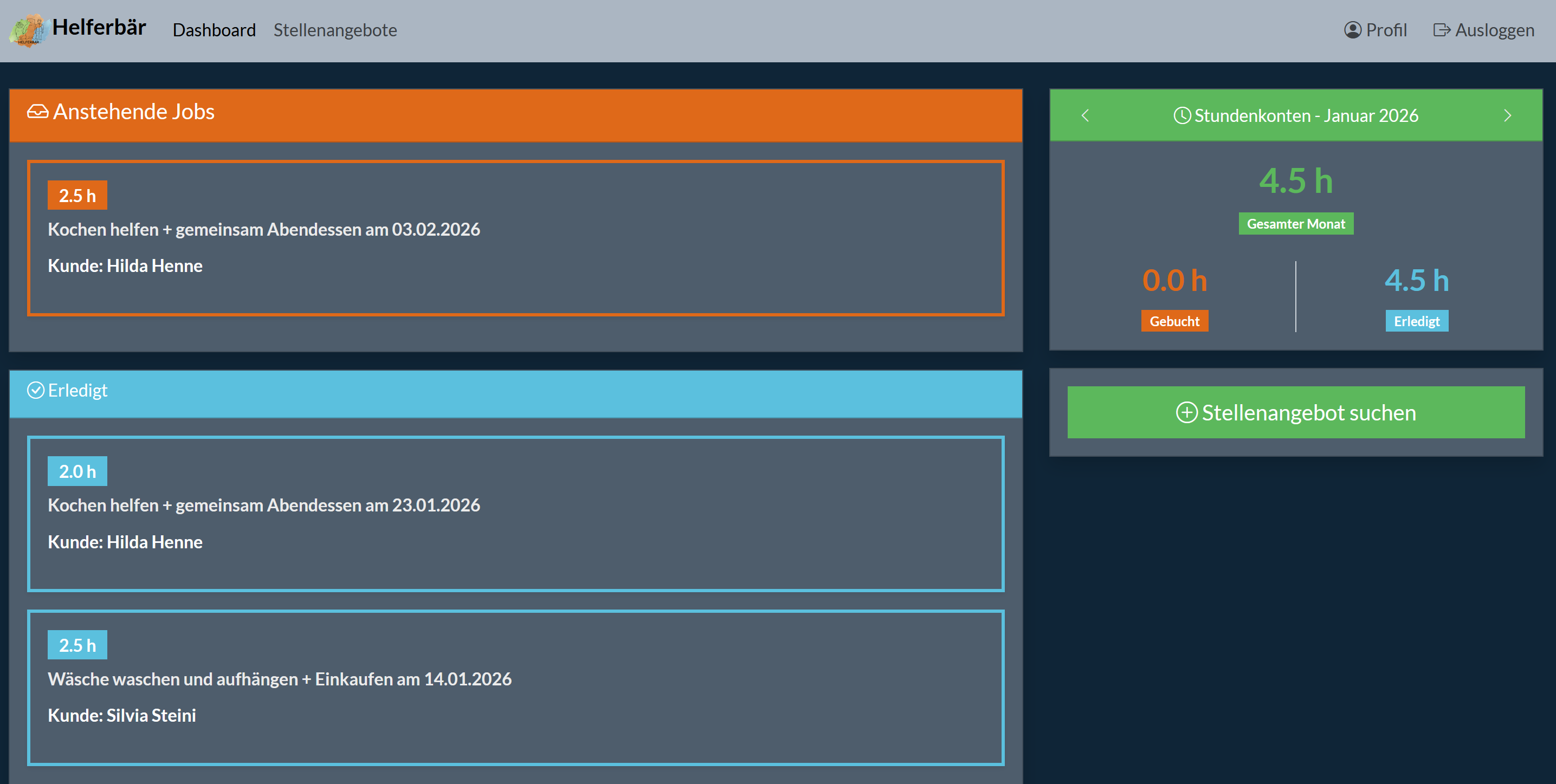The width and height of the screenshot is (1556, 784).
Task: Open completed job from 23.01.2026
Action: point(515,514)
